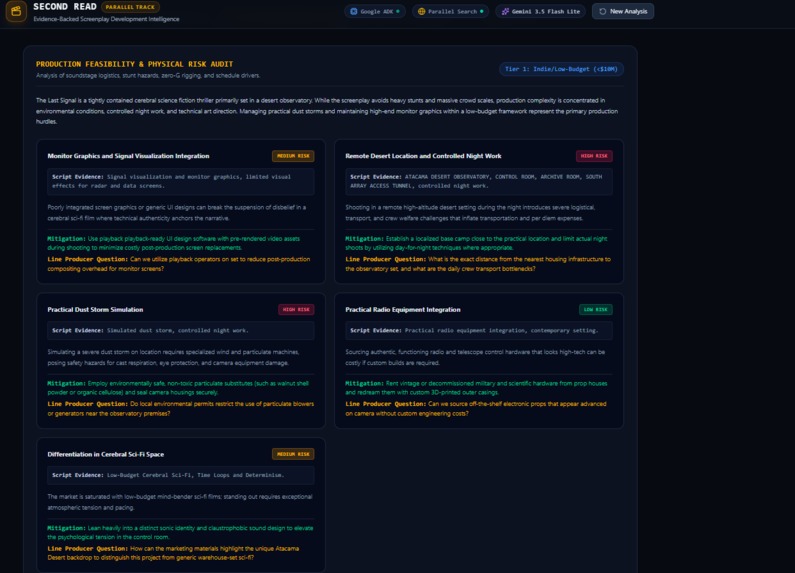The image size is (795, 573).
Task: Start a New Analysis
Action: click(x=623, y=11)
